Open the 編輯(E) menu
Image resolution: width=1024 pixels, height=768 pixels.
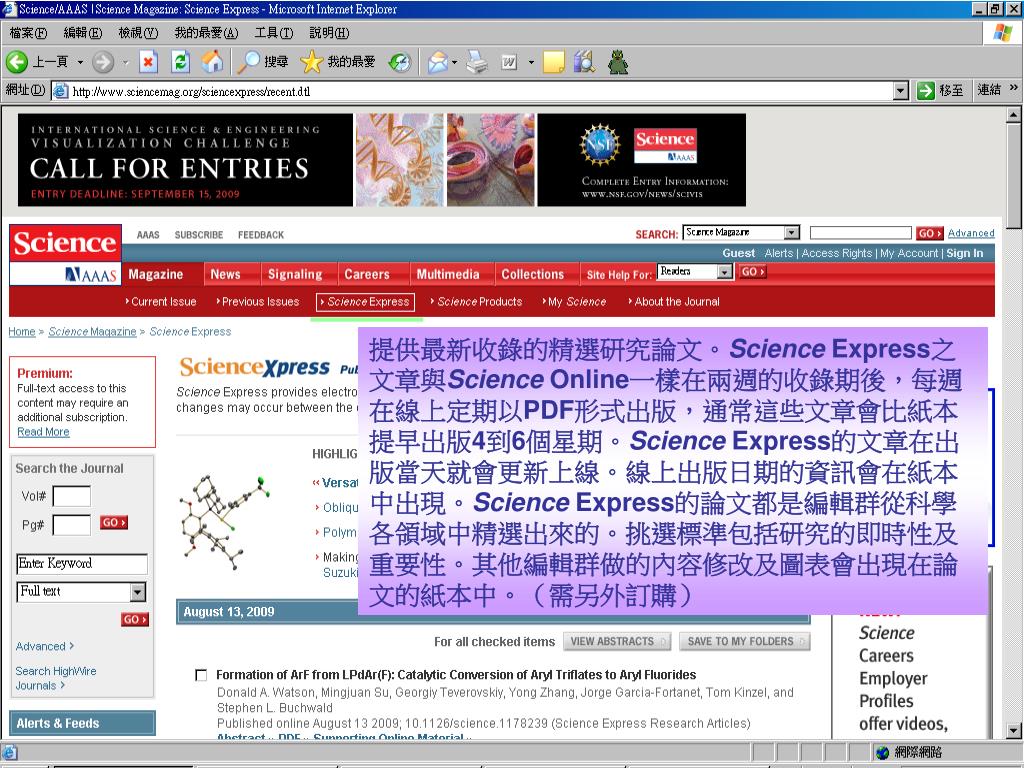point(83,33)
